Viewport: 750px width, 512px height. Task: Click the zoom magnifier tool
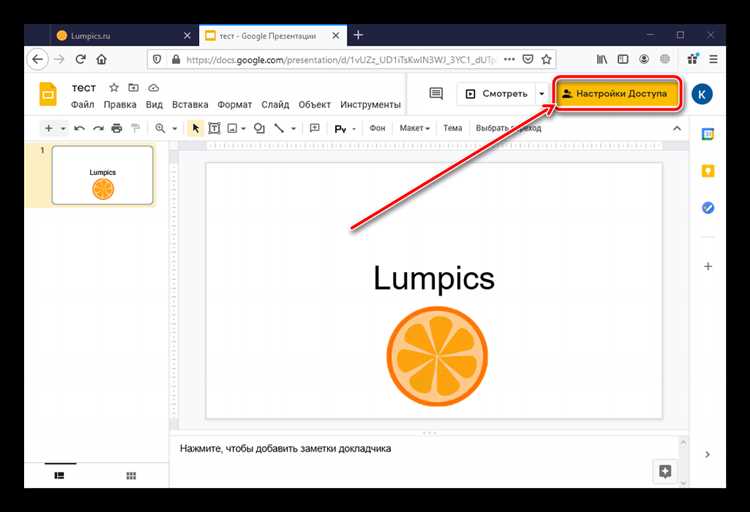tap(160, 128)
